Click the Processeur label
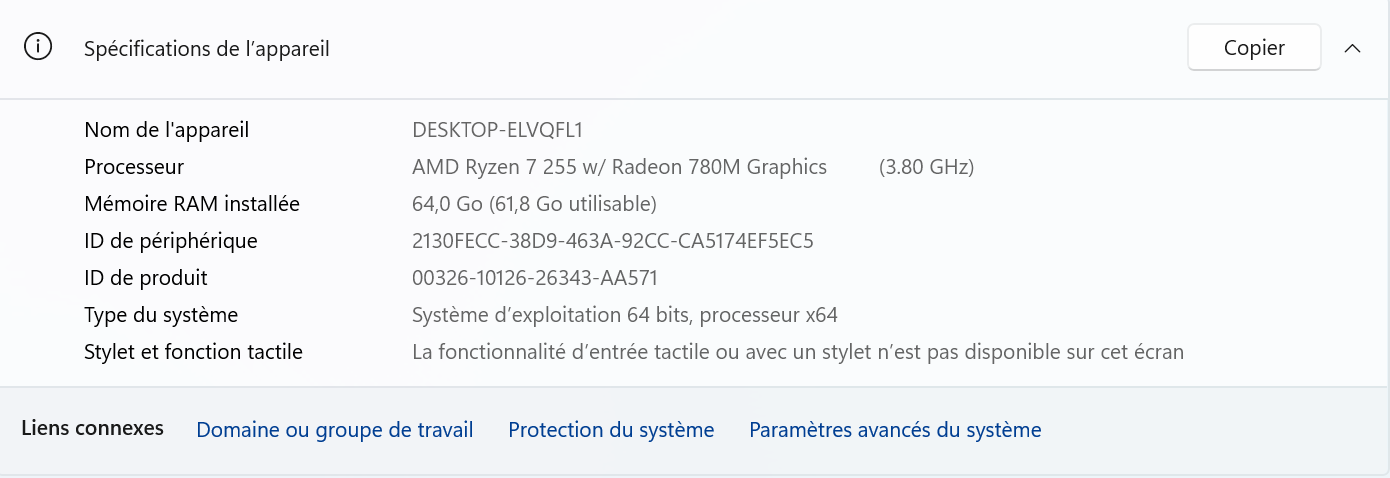1390x478 pixels. pos(134,167)
